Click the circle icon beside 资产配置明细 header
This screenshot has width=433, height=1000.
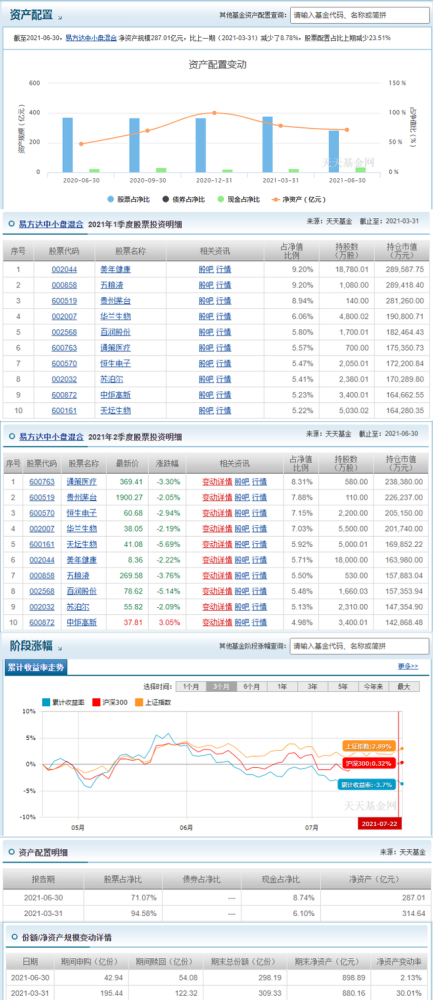pos(12,851)
